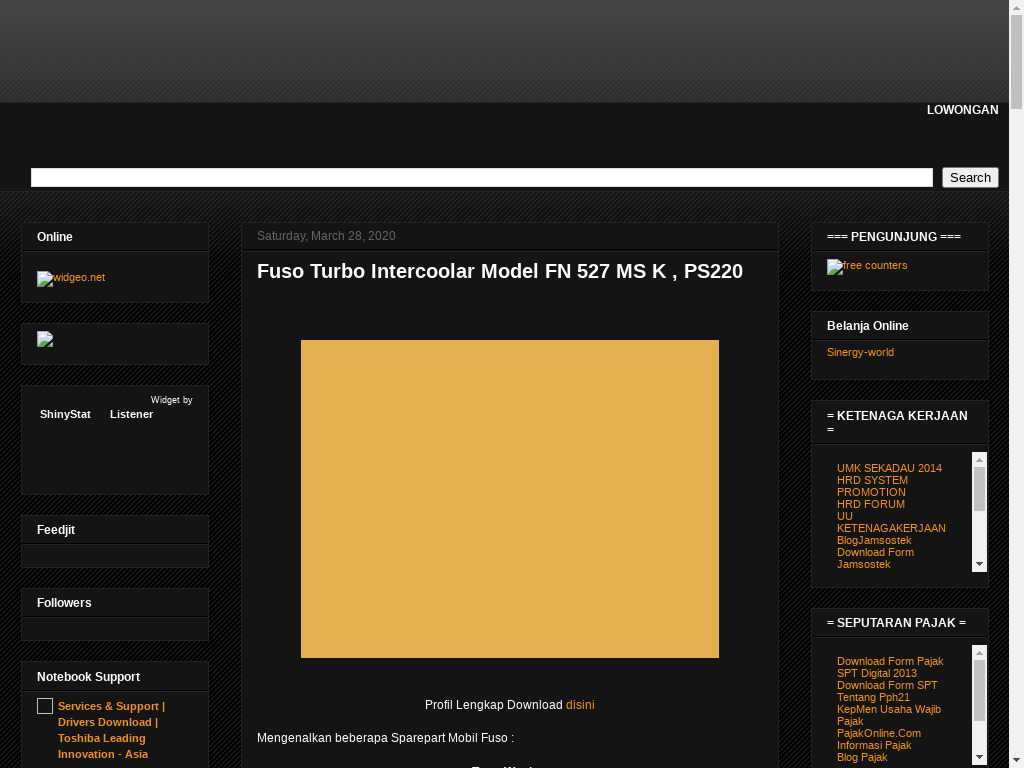1024x768 pixels.
Task: Open UMK SEKADAU 2014 link
Action: [x=889, y=468]
